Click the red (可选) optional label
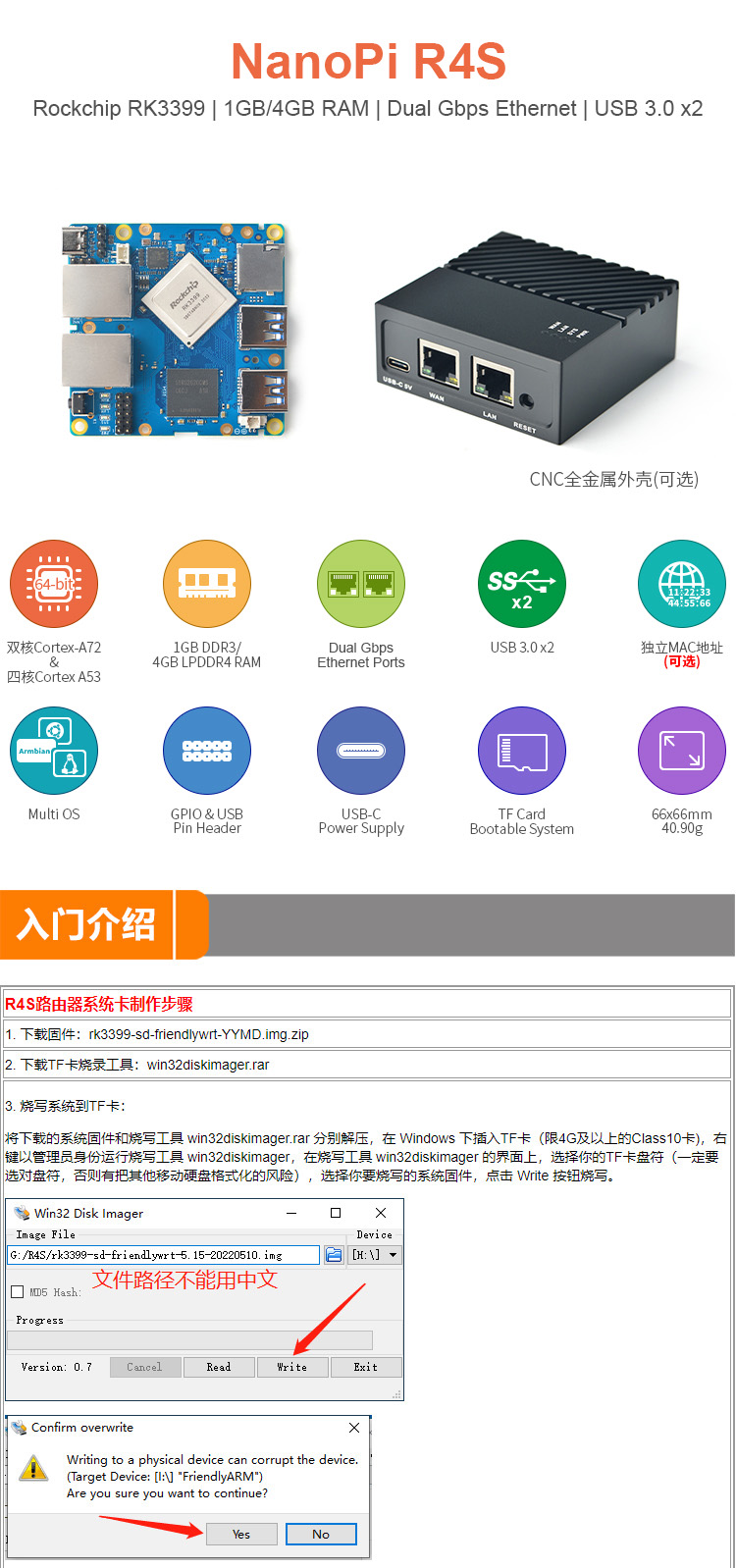 682,662
